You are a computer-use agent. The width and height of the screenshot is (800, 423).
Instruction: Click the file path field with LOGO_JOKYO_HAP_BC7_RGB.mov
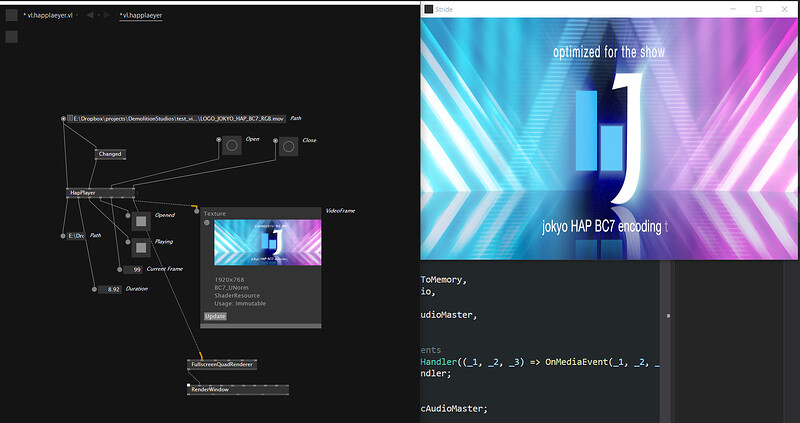[177, 118]
